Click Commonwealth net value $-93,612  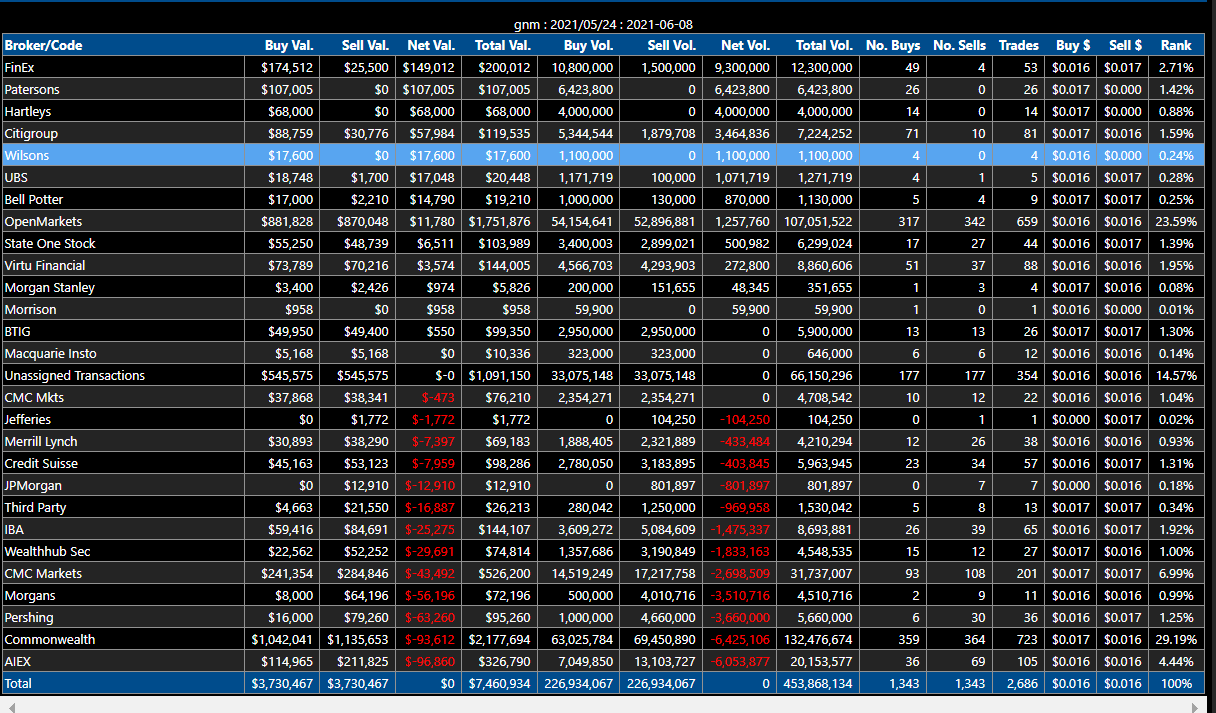430,639
